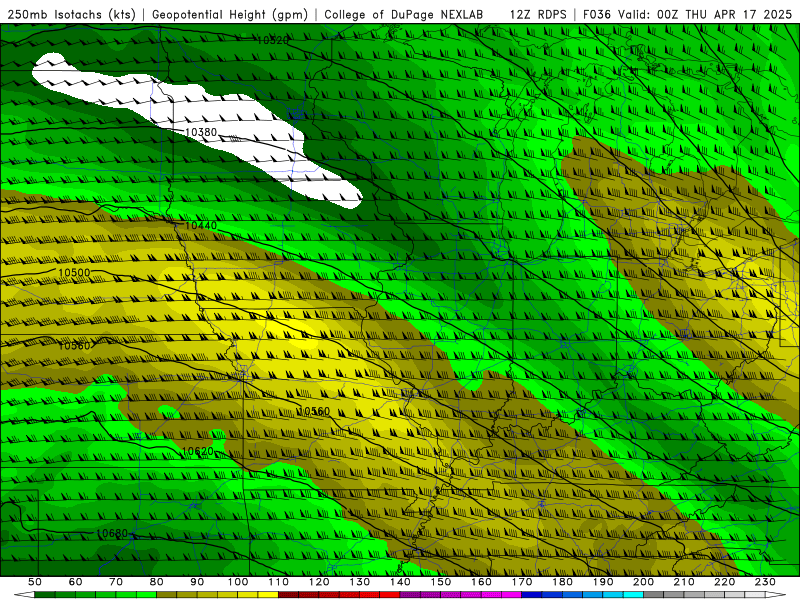Click the 10520 height contour label
The height and width of the screenshot is (600, 800).
tap(272, 40)
